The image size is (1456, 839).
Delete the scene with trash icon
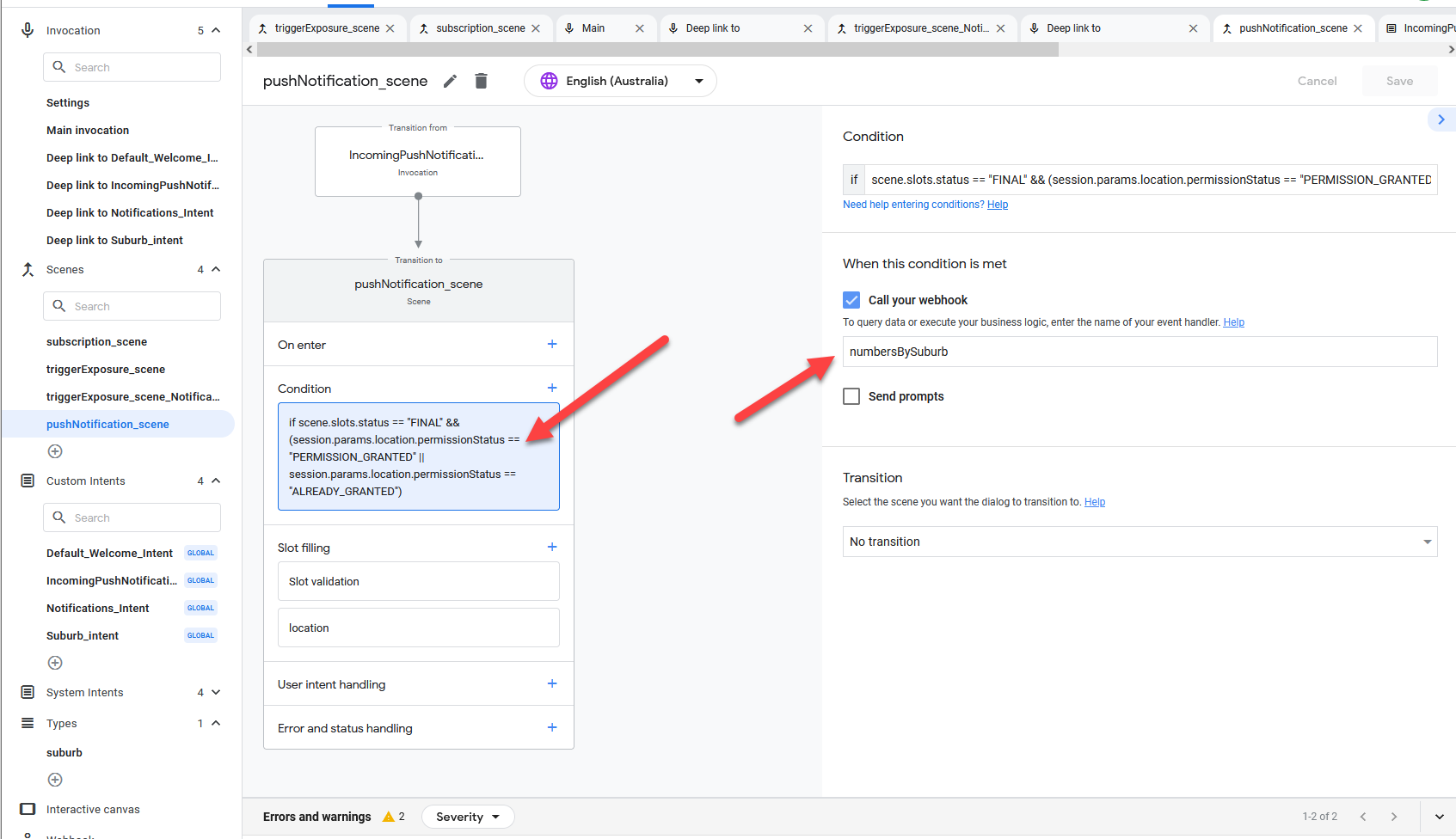point(481,81)
